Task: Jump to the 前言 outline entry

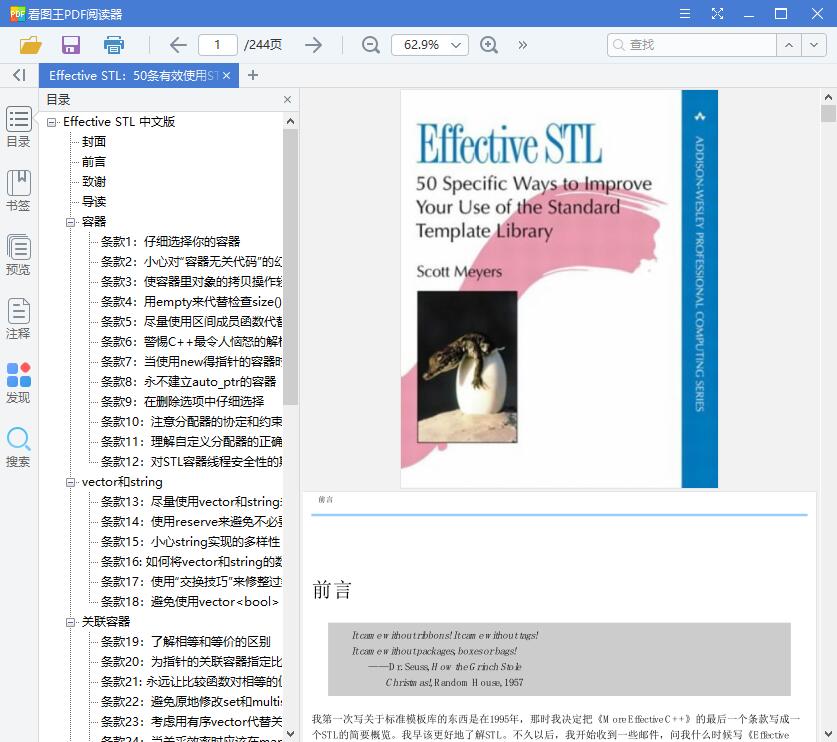Action: click(x=94, y=162)
